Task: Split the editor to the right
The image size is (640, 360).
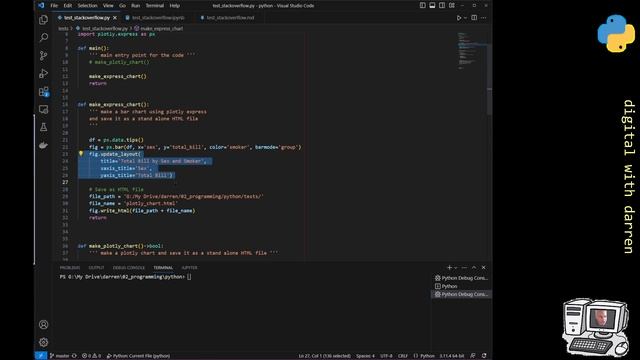Action: click(x=474, y=18)
